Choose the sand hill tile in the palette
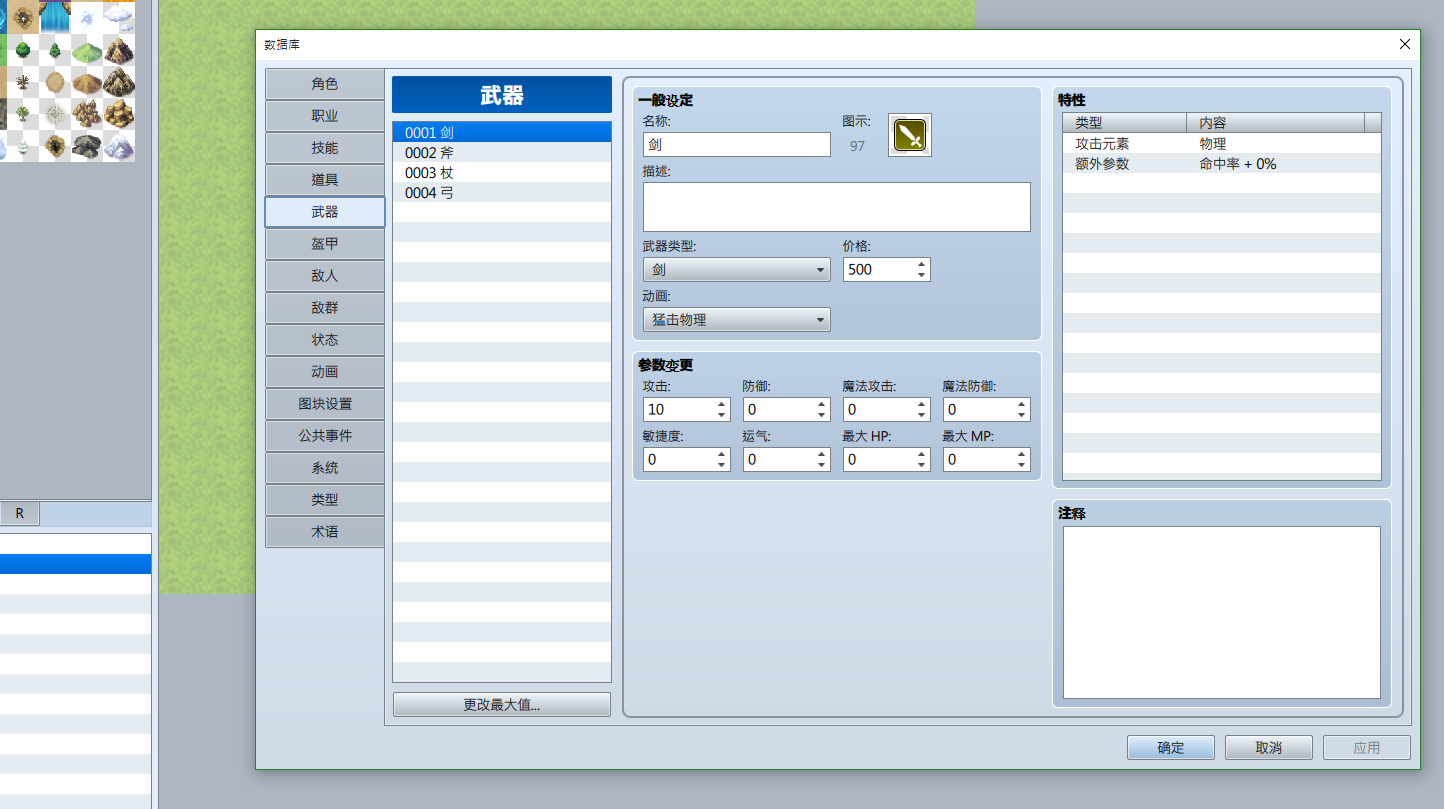 (87, 81)
